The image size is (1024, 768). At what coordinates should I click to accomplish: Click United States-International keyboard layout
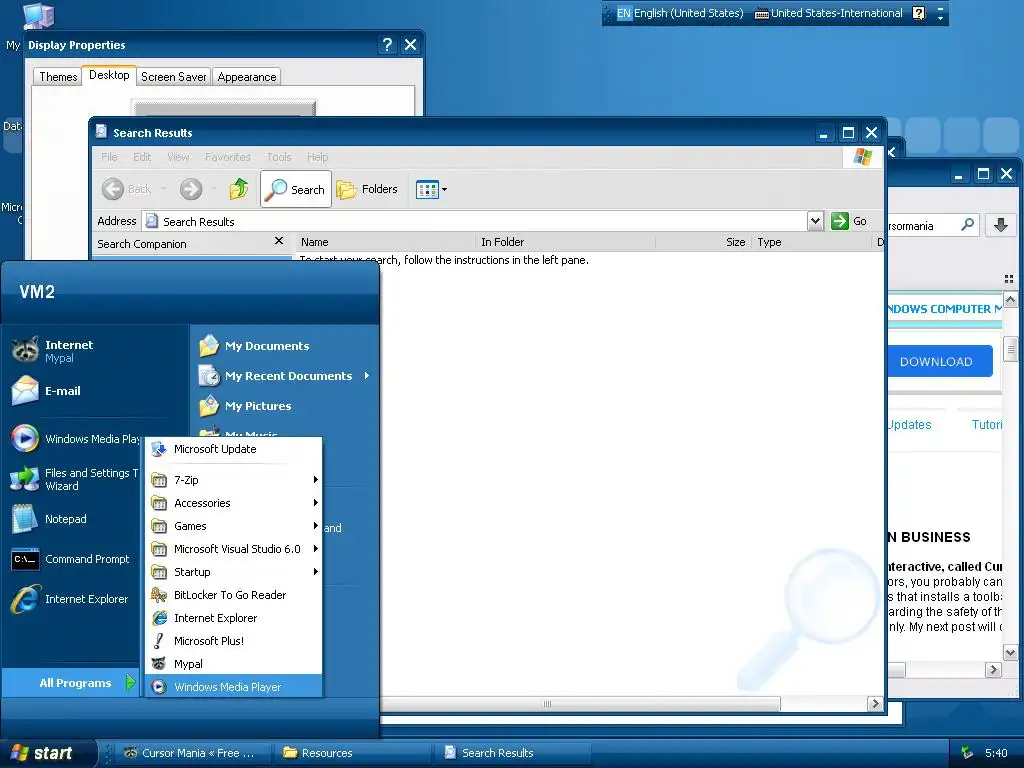coord(829,13)
